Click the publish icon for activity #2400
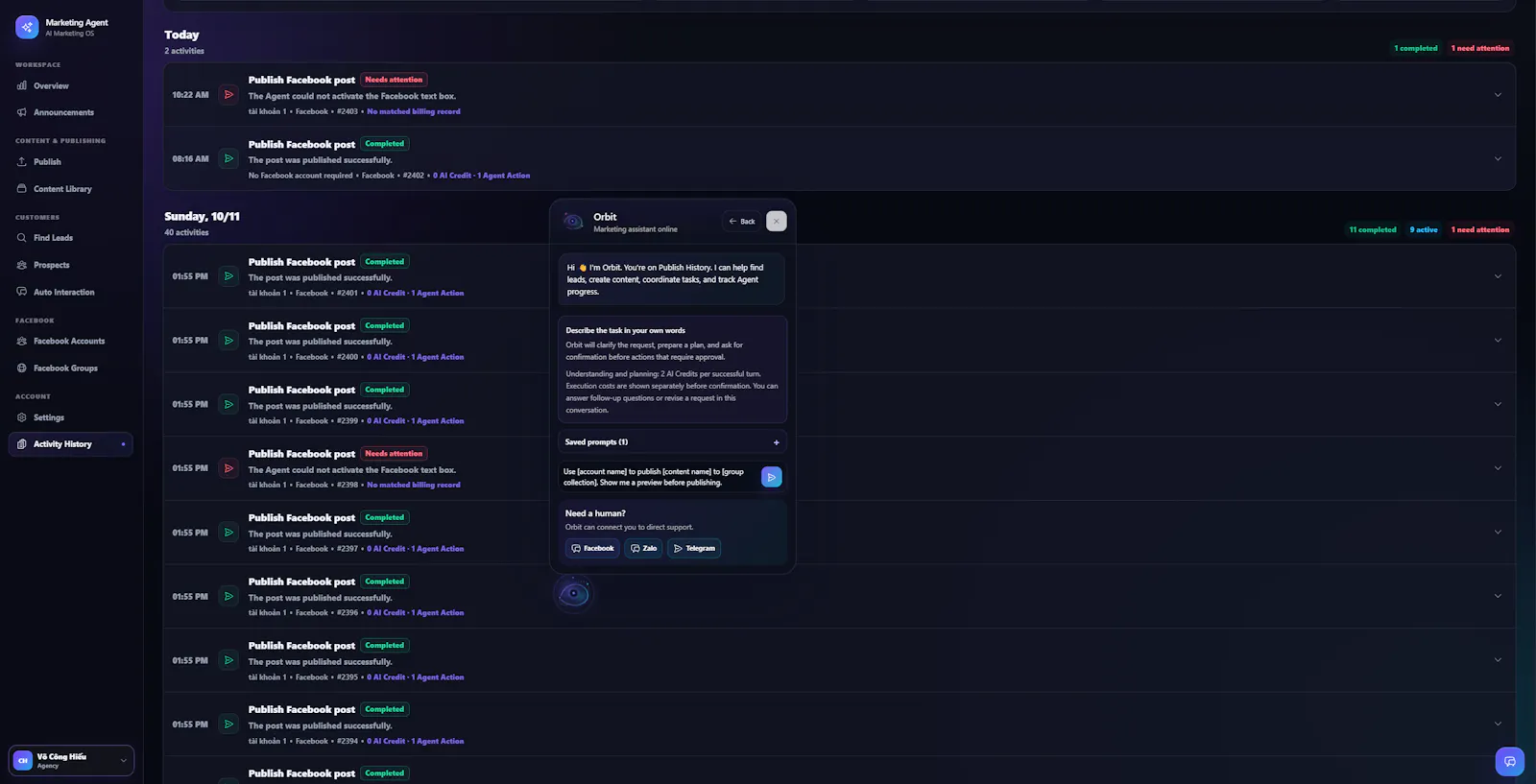Screen dimensions: 1536x784 pyautogui.click(x=228, y=341)
